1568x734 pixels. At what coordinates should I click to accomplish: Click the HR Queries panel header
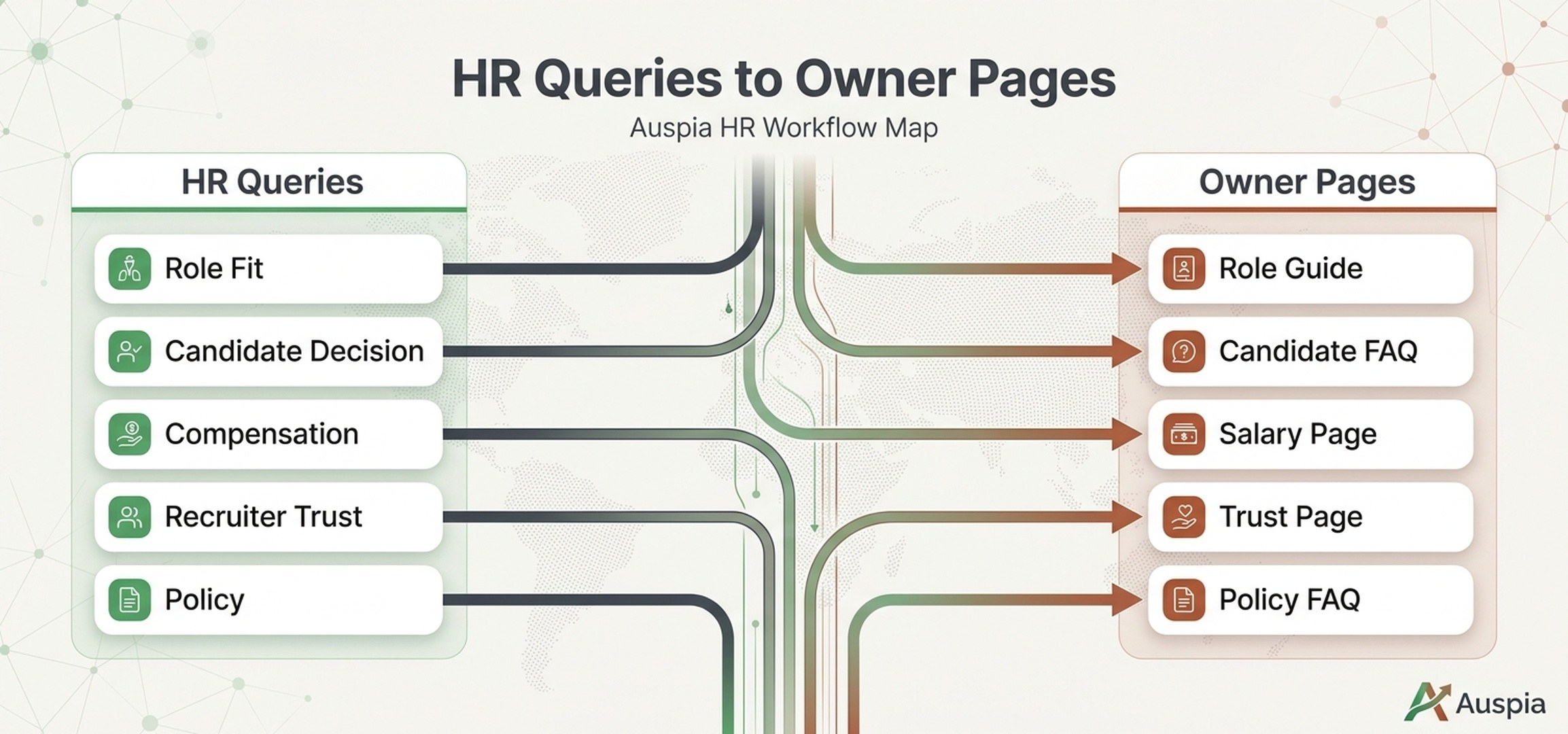click(269, 181)
